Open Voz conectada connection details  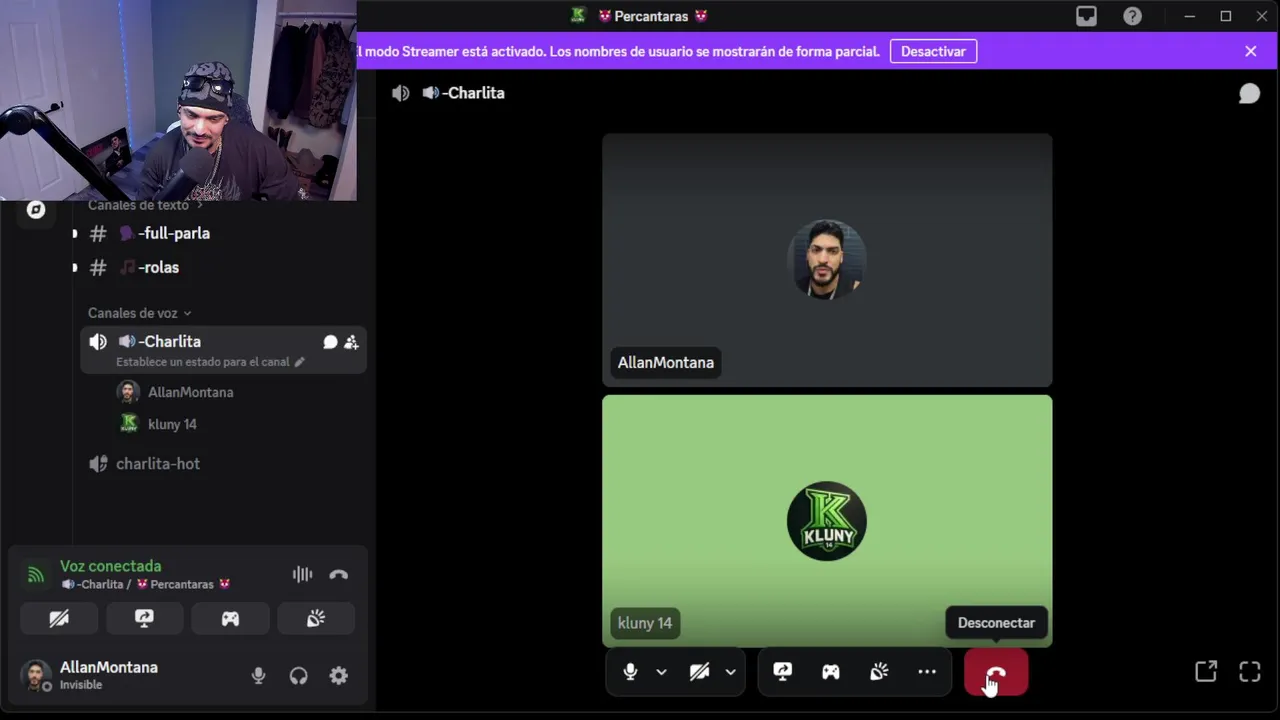tap(110, 566)
